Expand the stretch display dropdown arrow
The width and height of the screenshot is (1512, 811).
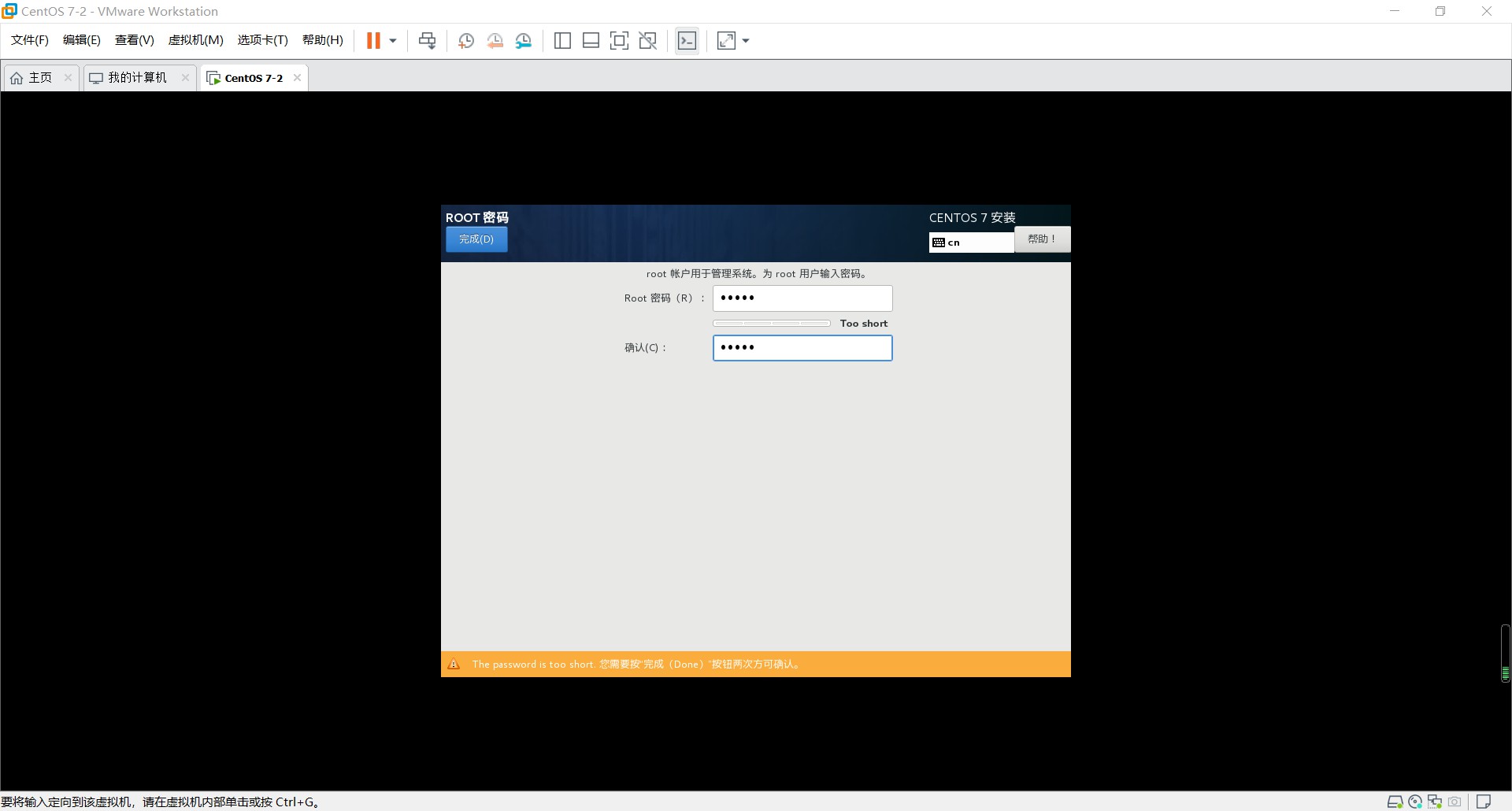pos(746,41)
